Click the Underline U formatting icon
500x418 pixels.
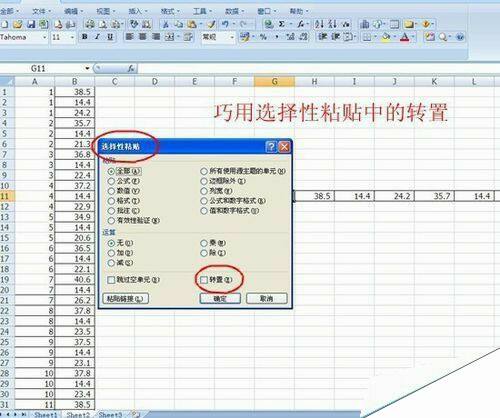point(110,37)
